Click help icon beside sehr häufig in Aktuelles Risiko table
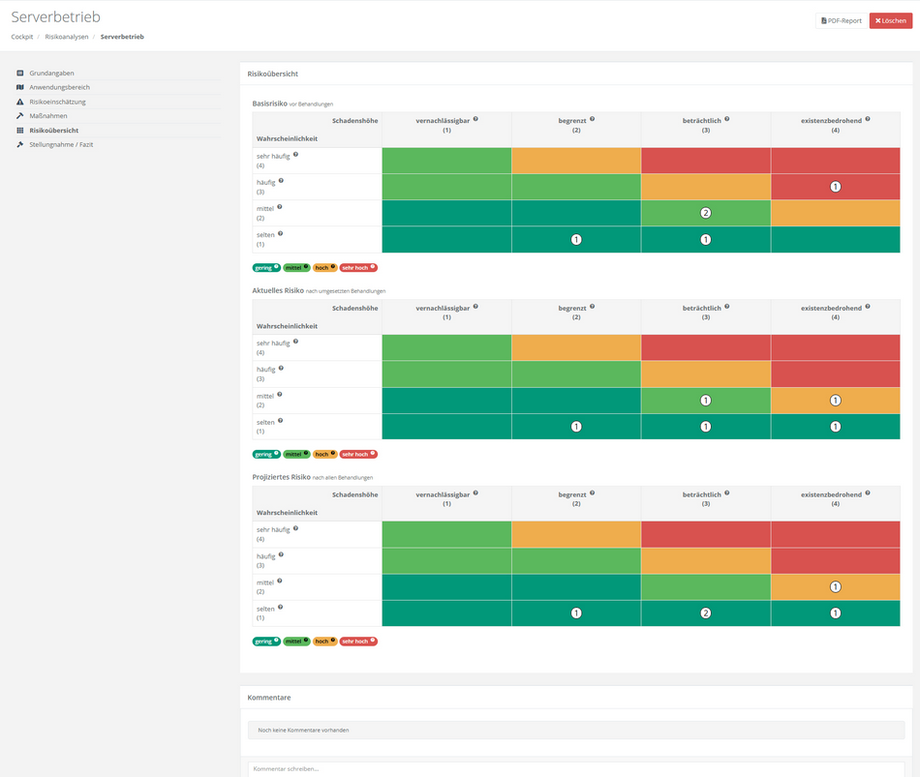Viewport: 920px width, 777px height. coord(296,341)
